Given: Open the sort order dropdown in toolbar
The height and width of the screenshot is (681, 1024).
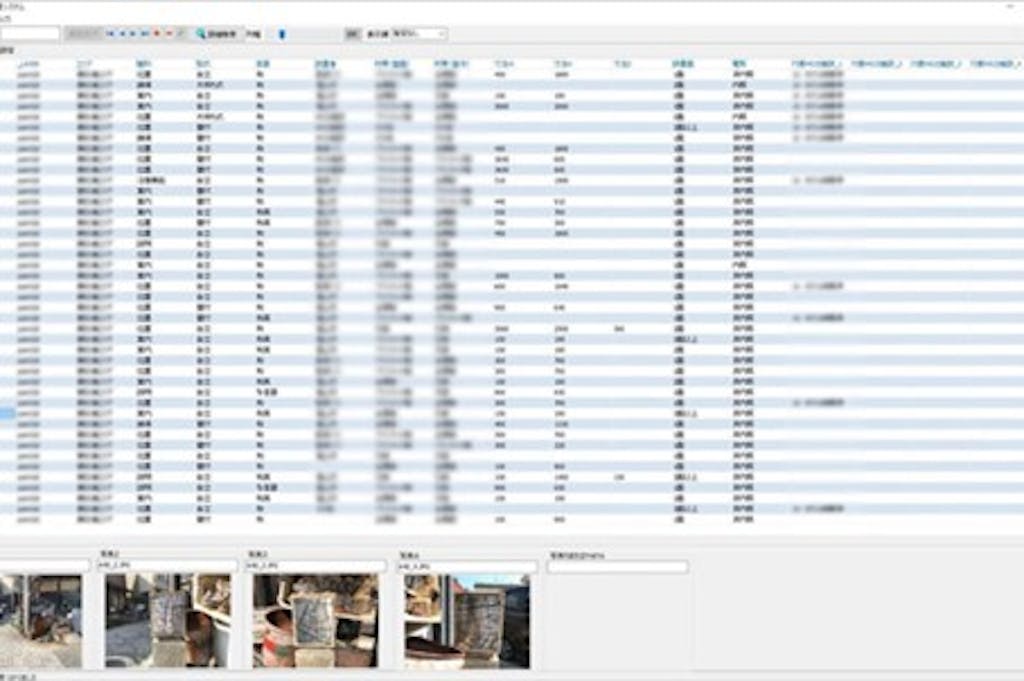Looking at the screenshot, I should point(419,34).
